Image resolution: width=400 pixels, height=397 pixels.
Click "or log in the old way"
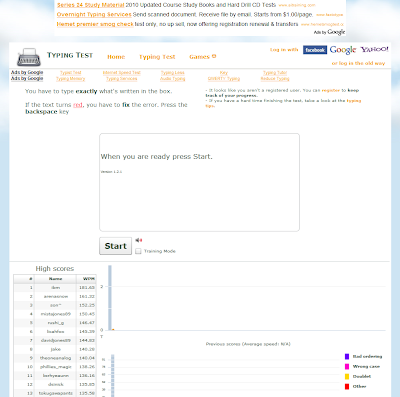[358, 63]
